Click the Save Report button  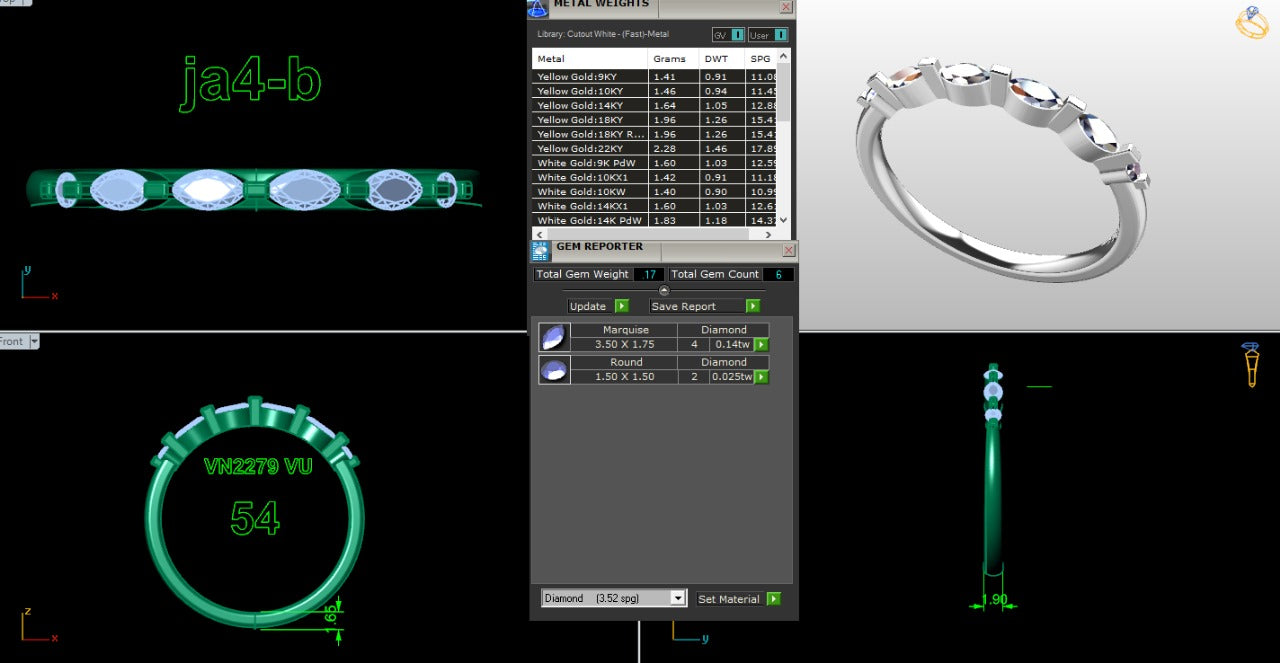(697, 306)
